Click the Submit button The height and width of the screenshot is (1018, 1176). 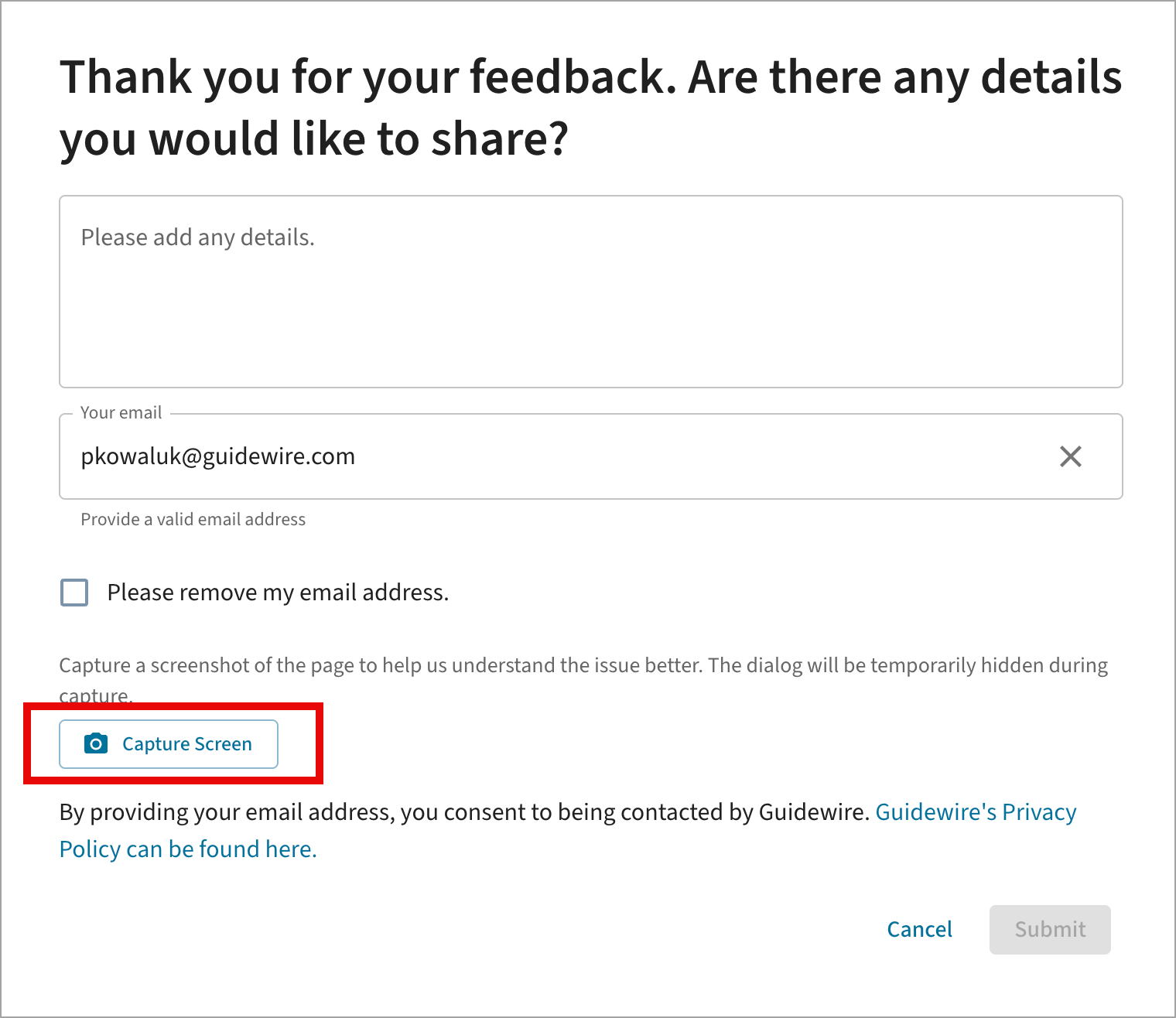point(1050,929)
